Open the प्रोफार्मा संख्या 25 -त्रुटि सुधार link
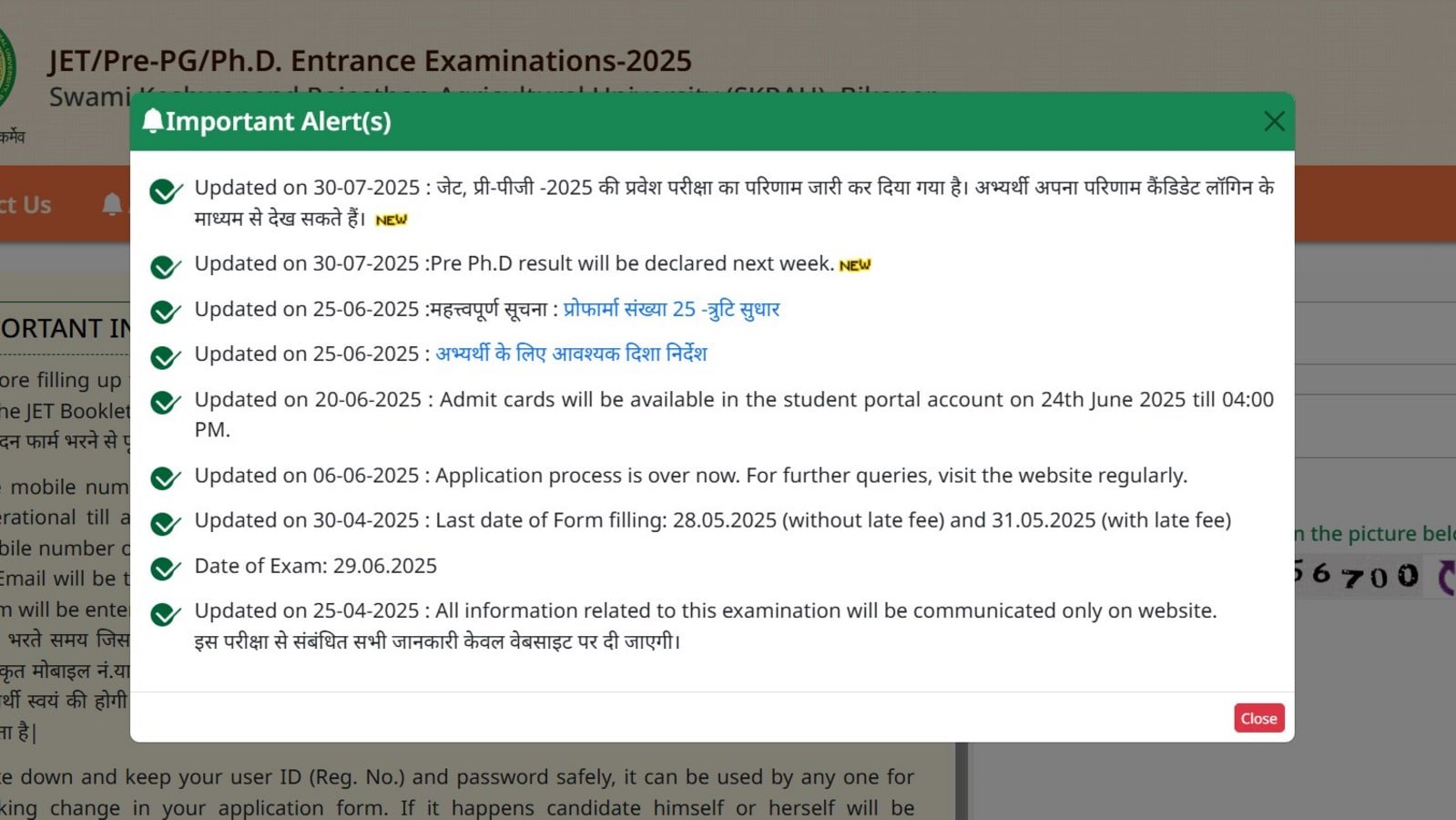Viewport: 1456px width, 820px height. [x=671, y=309]
